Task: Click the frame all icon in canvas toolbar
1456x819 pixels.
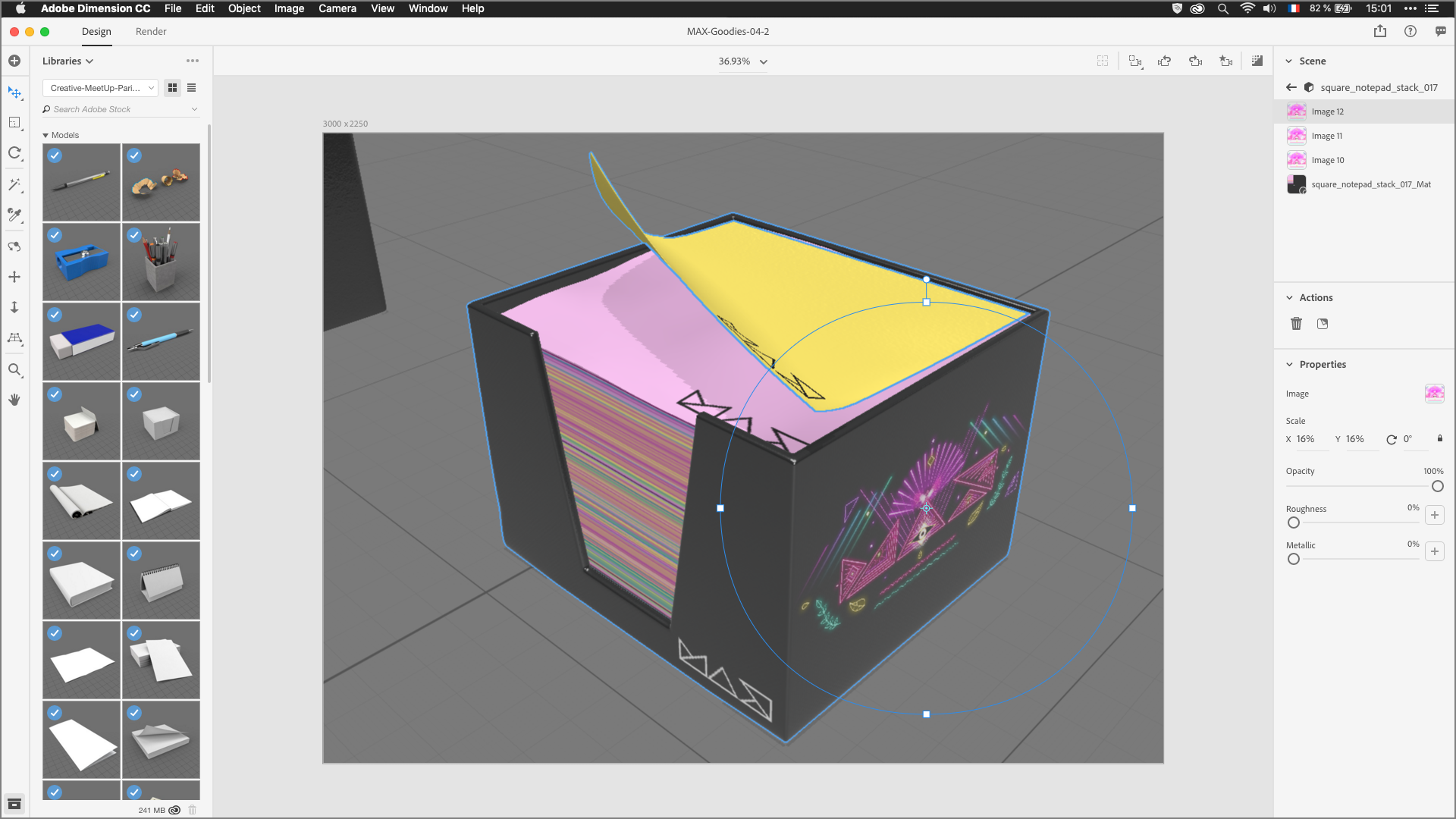Action: [1135, 61]
